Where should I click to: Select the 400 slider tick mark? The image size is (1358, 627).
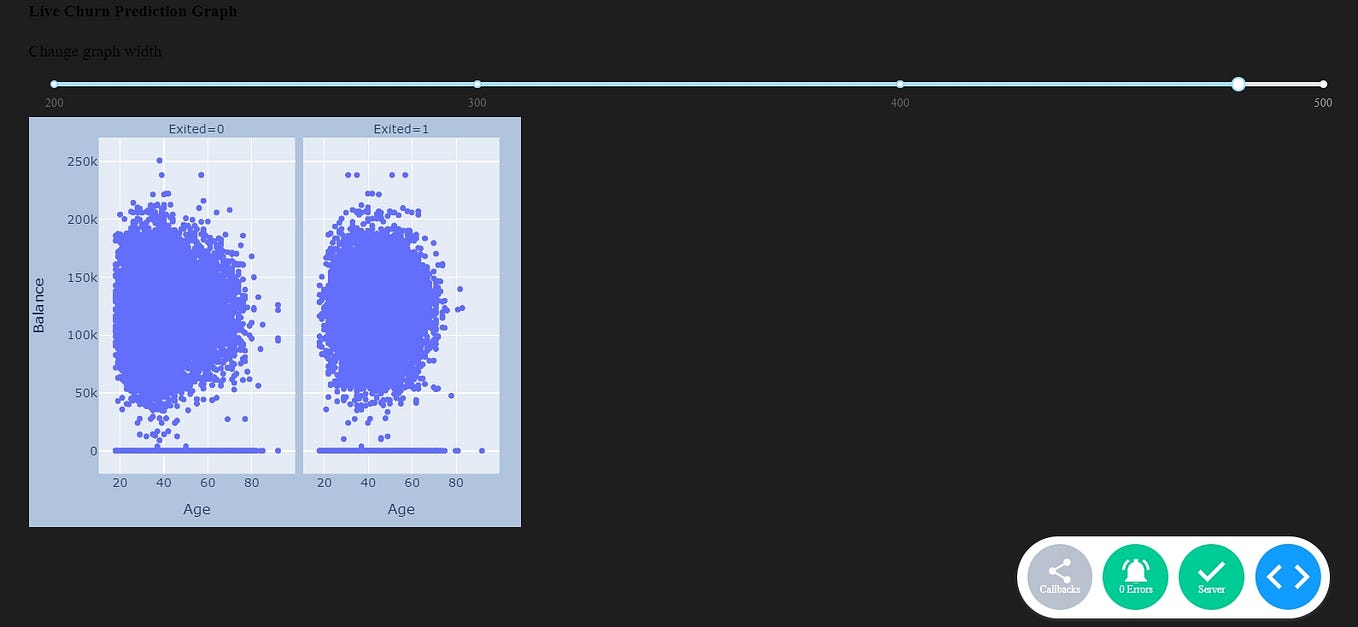click(900, 84)
